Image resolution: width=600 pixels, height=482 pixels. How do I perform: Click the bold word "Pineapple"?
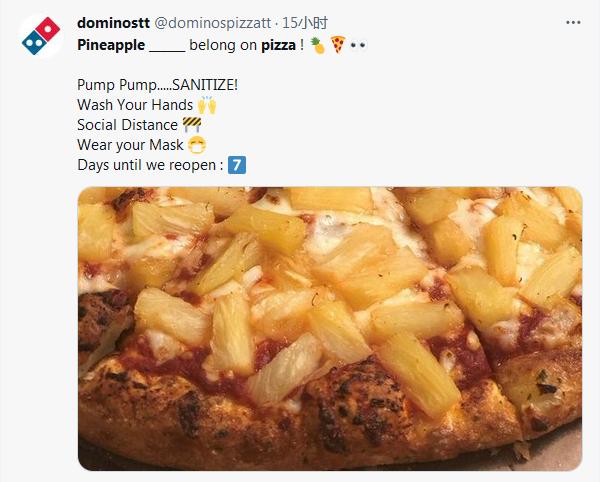(110, 45)
